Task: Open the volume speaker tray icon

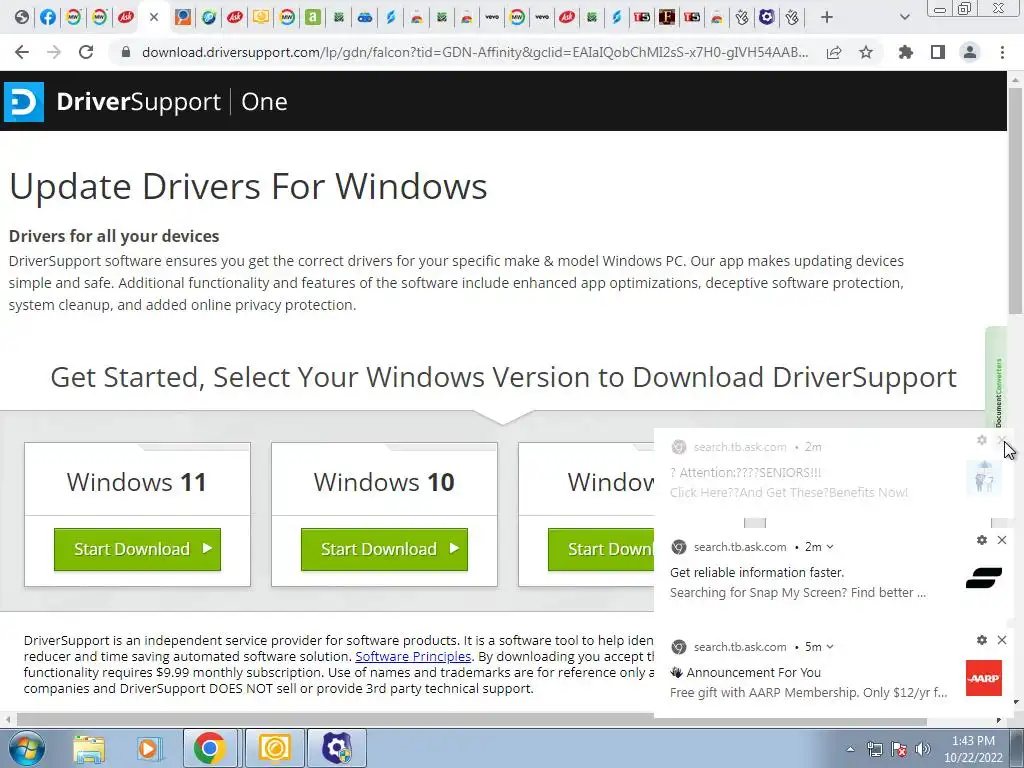Action: coord(923,749)
